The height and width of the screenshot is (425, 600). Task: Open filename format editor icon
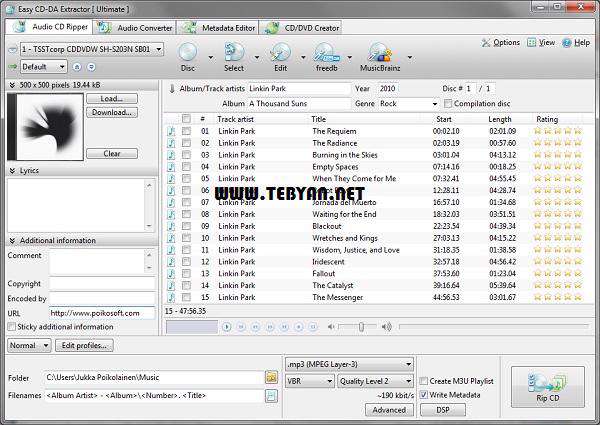pos(271,396)
